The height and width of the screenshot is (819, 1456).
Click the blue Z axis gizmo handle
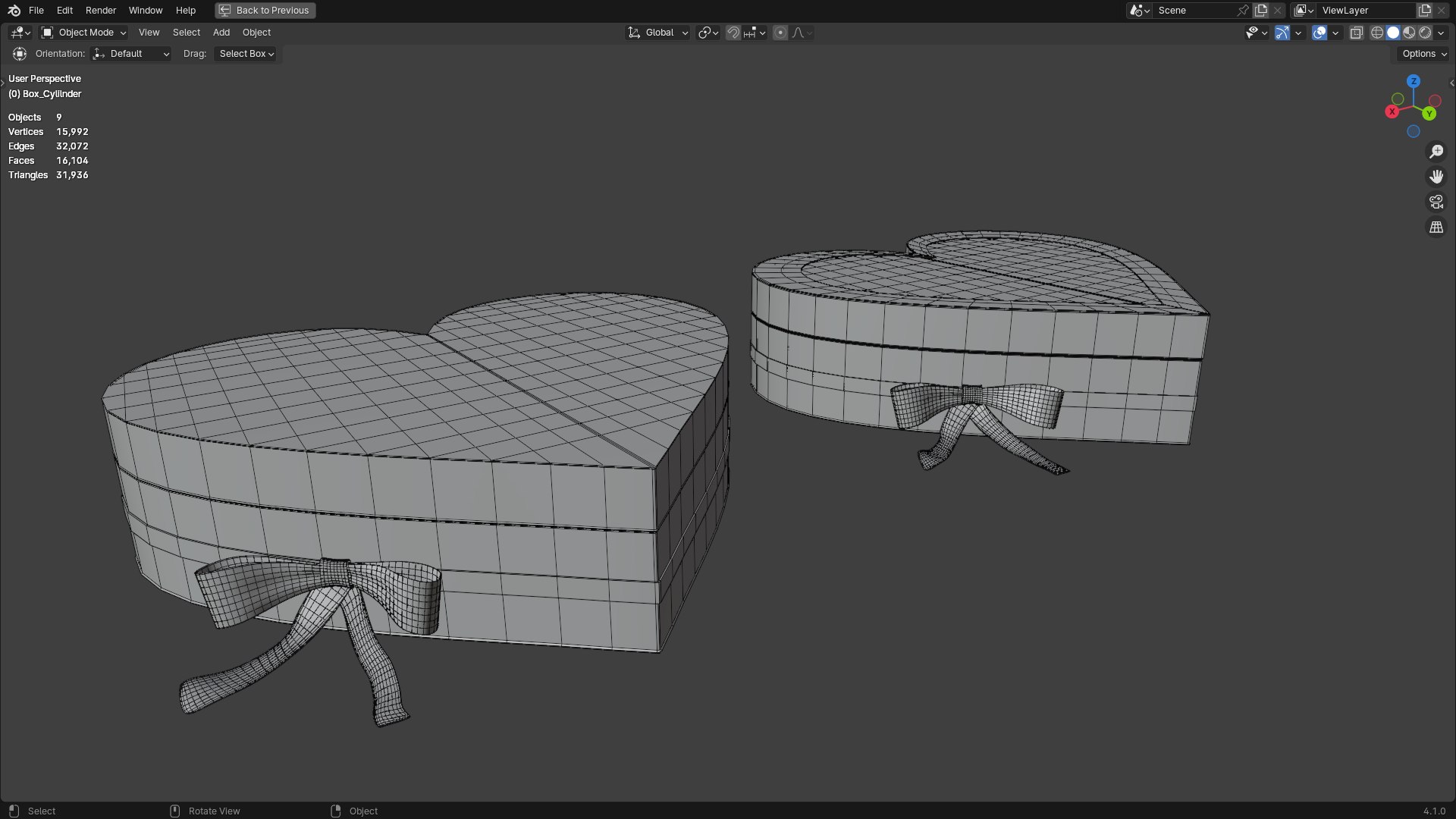pos(1414,81)
